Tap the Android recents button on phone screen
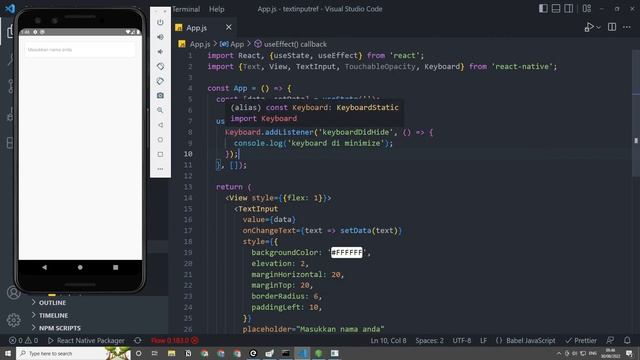This screenshot has width=640, height=360. [x=116, y=267]
